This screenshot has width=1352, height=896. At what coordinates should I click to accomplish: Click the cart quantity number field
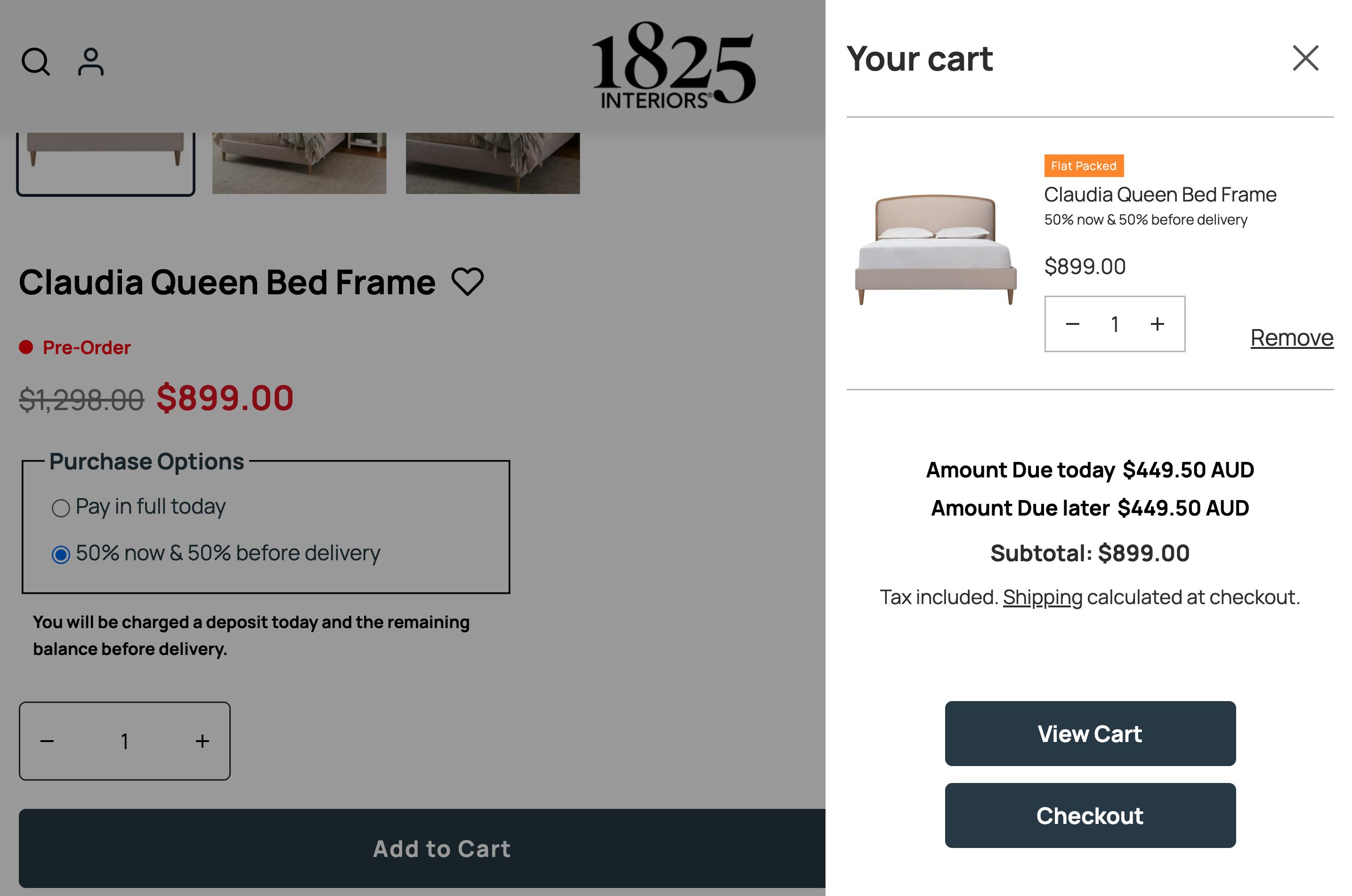1114,324
